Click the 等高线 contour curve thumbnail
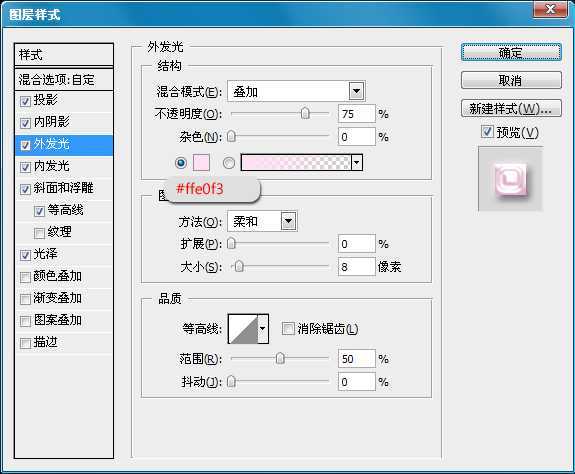Viewport: 575px width, 474px height. point(243,328)
